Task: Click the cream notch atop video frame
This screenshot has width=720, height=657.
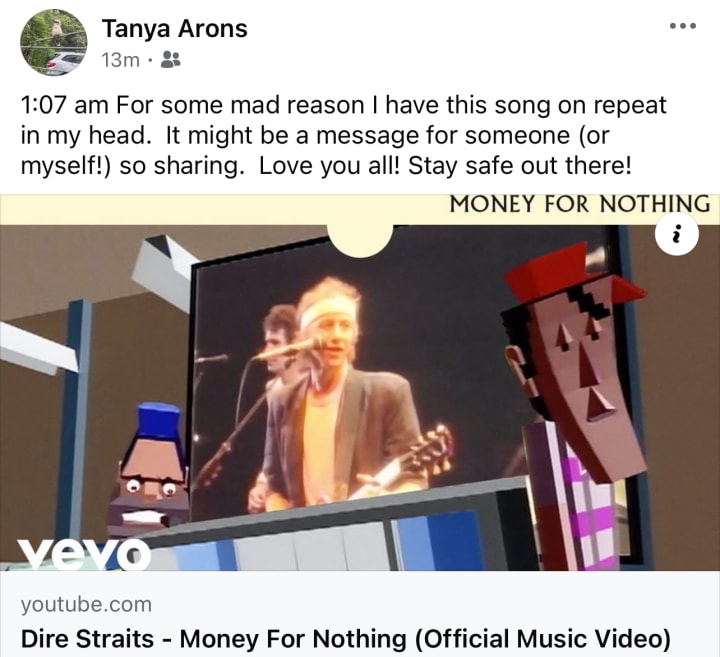Action: pyautogui.click(x=360, y=240)
